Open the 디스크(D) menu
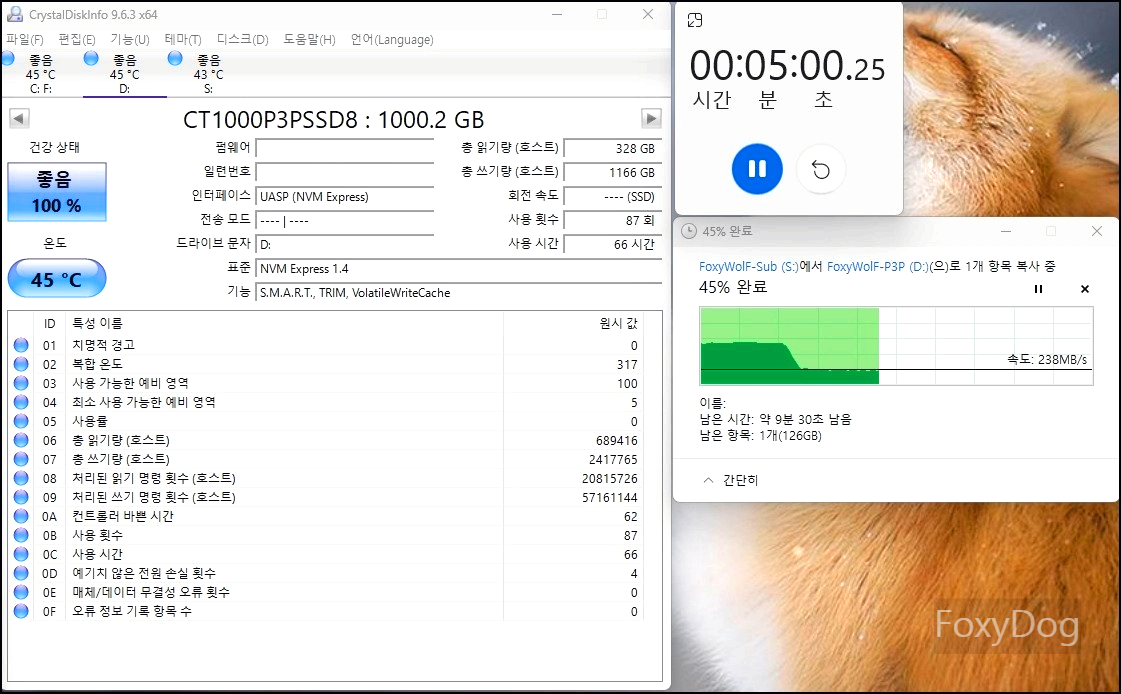Screen dimensions: 1121x694 [x=242, y=39]
